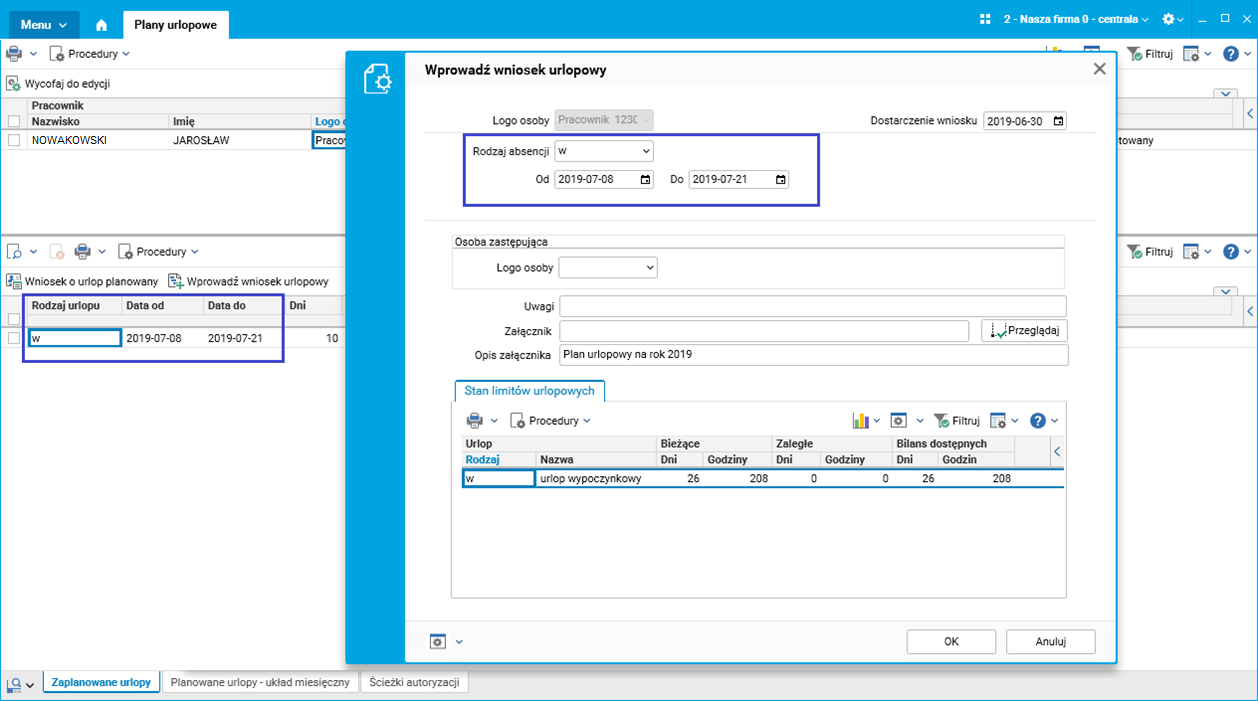Open Procedury in the lower leave toolbar
Image resolution: width=1258 pixels, height=701 pixels.
click(x=158, y=252)
